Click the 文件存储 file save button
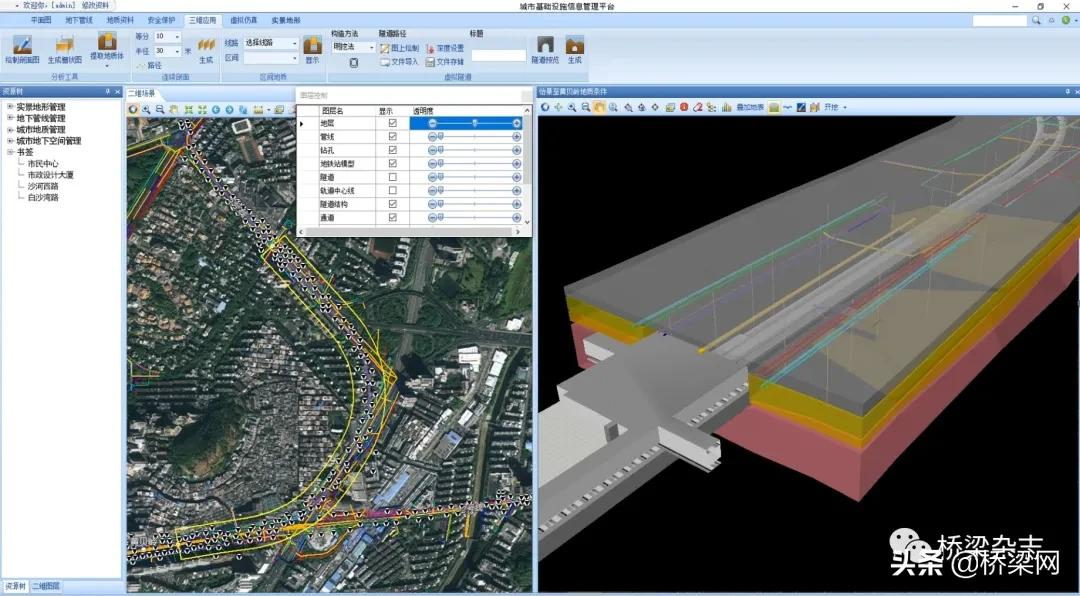The width and height of the screenshot is (1080, 596). (x=445, y=61)
